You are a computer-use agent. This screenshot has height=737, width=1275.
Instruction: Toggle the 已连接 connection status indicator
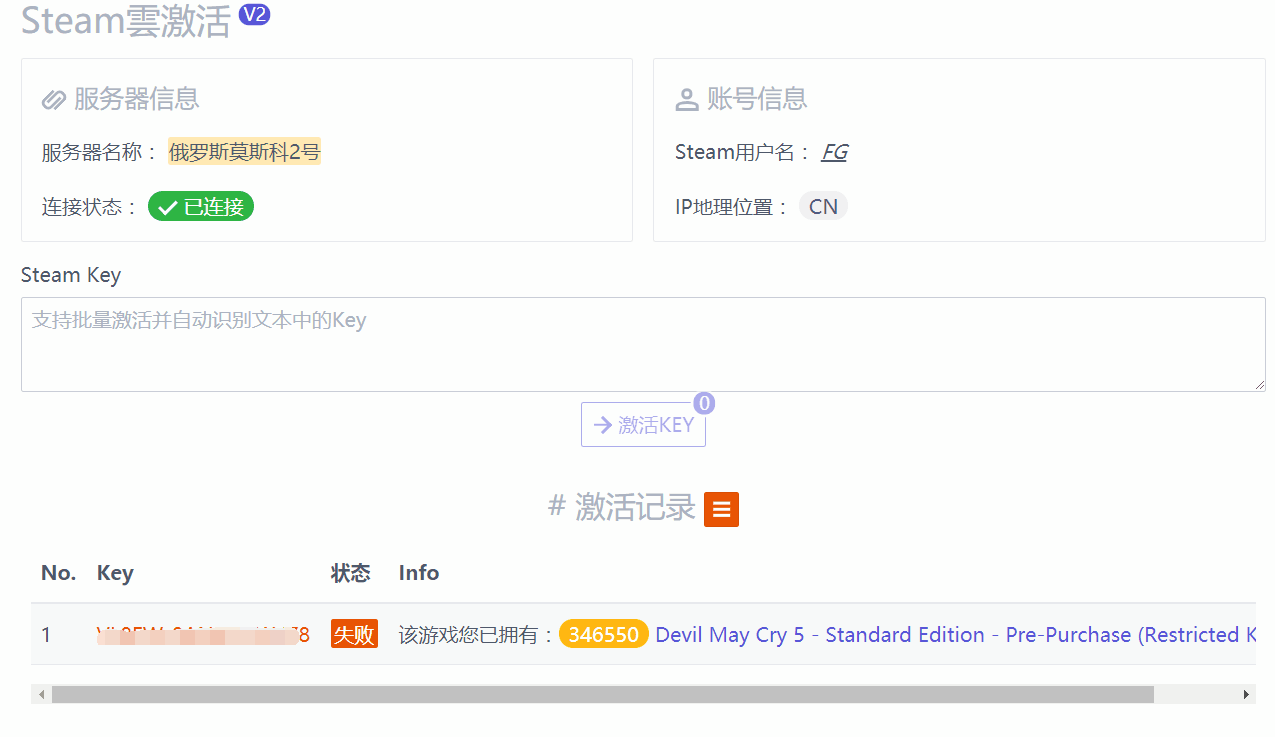point(200,205)
